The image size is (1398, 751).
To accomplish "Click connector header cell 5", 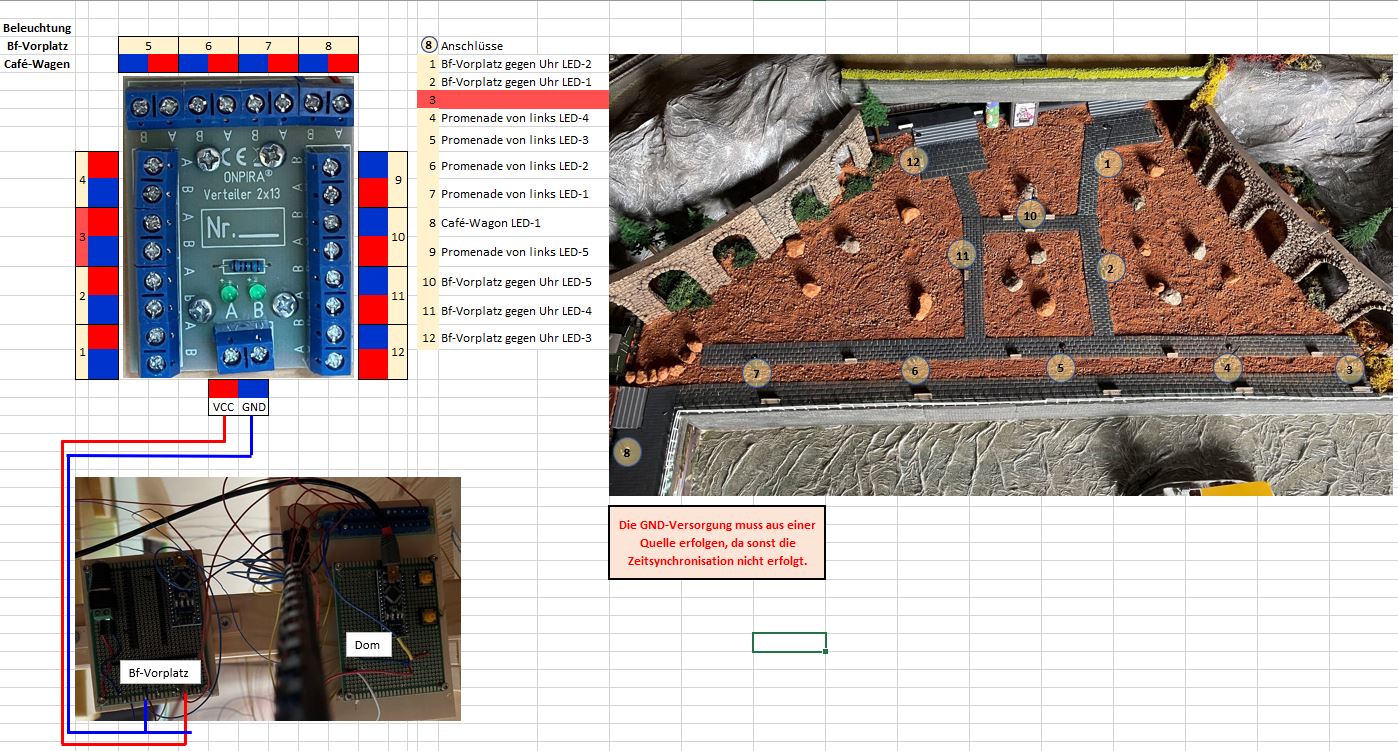I will (x=148, y=46).
